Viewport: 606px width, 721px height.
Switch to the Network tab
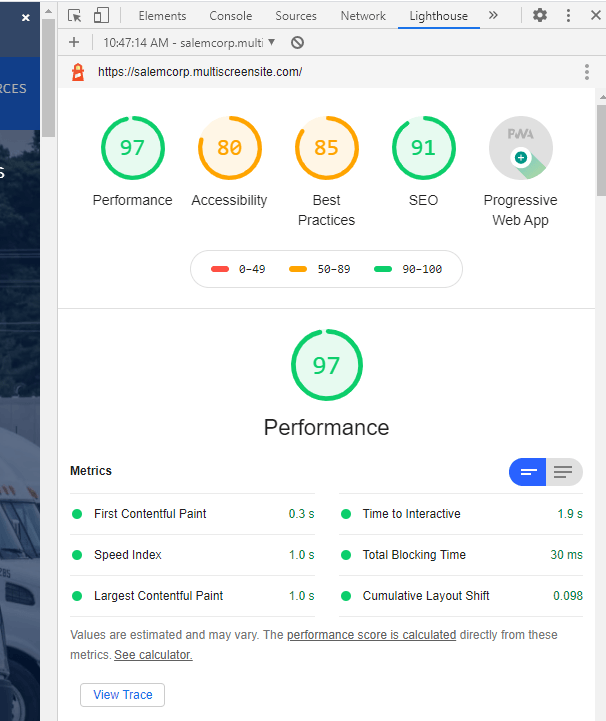pos(363,16)
